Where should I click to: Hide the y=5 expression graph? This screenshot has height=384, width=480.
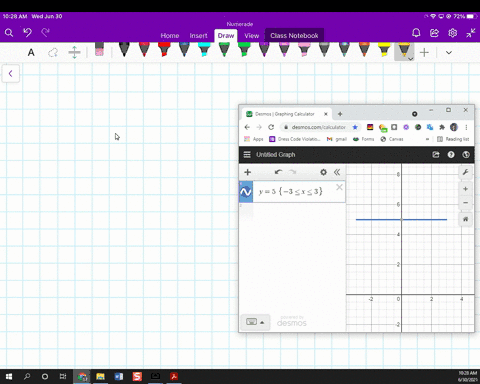tap(246, 192)
